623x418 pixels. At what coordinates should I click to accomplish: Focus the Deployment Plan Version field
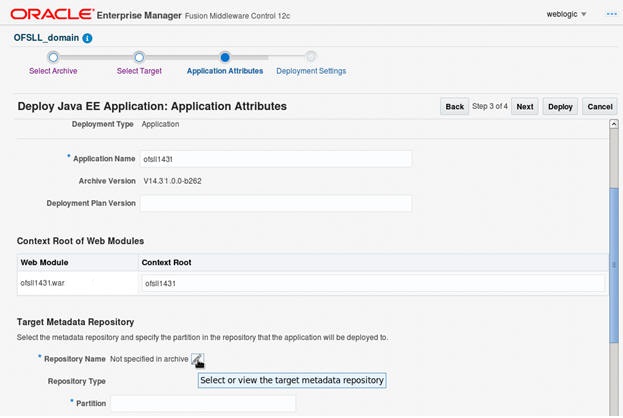pos(275,203)
